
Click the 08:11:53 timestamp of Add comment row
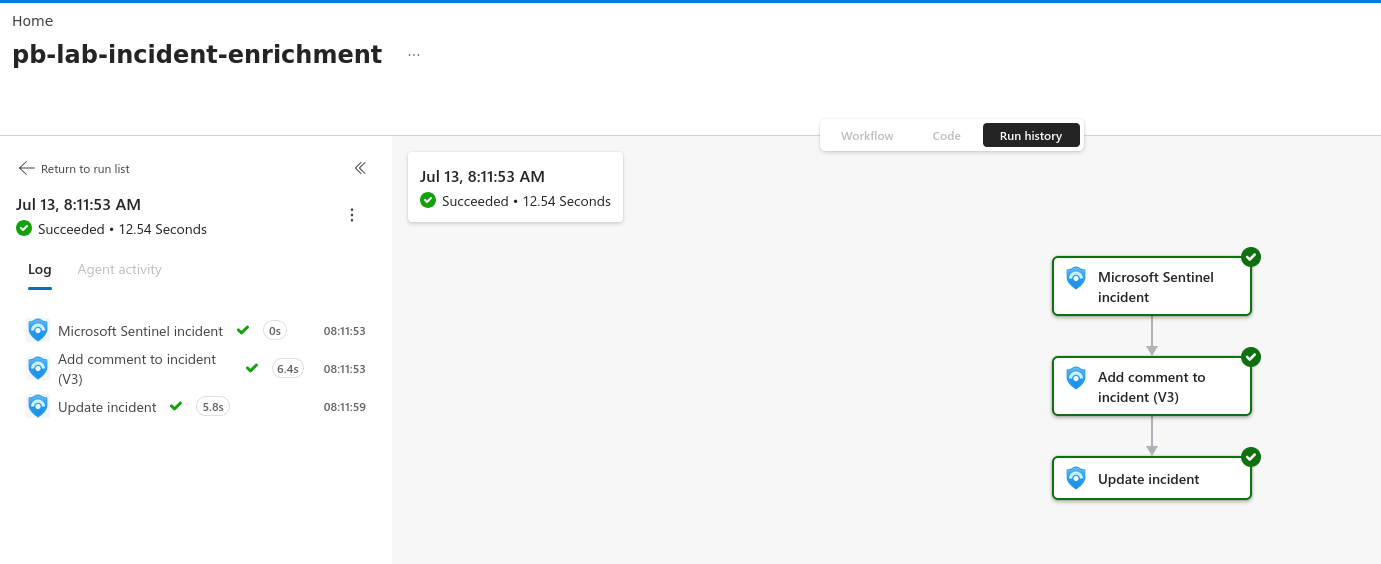(x=344, y=369)
